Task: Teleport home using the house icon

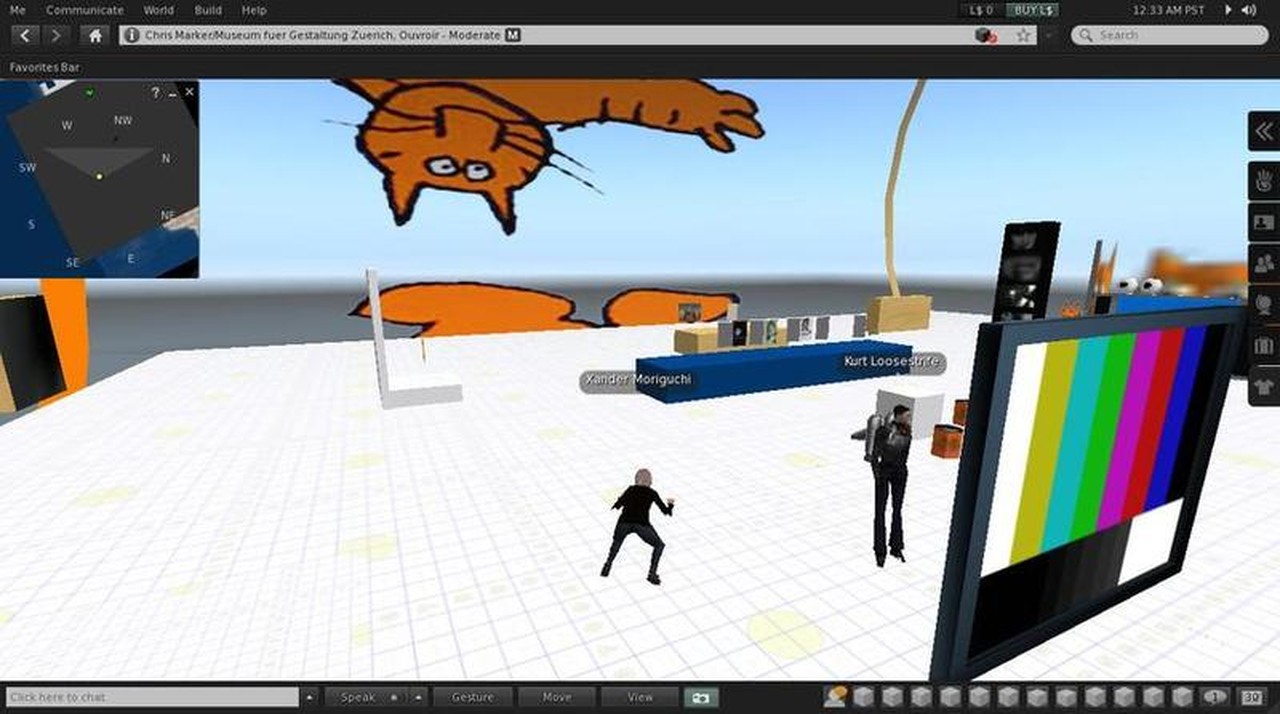Action: tap(95, 35)
